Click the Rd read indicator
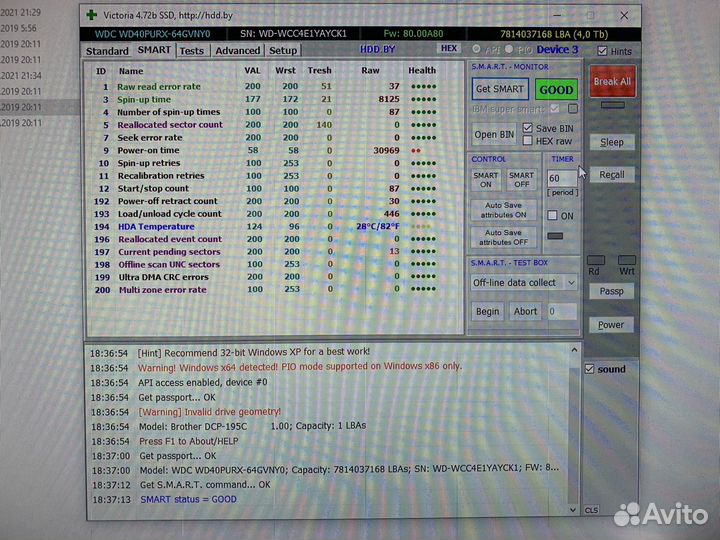 (x=594, y=260)
